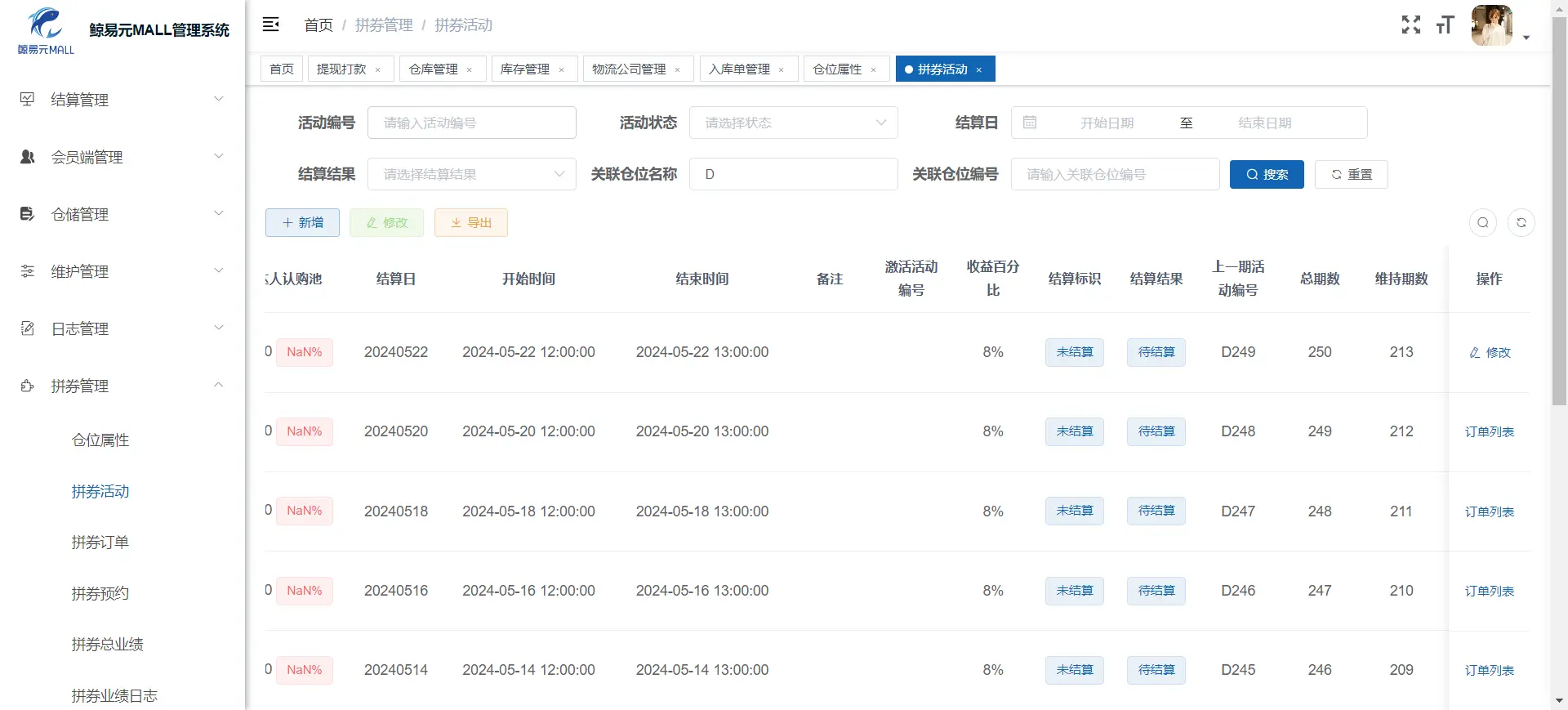Click the vertical page scrollbar
This screenshot has width=1568, height=710.
point(1559,212)
